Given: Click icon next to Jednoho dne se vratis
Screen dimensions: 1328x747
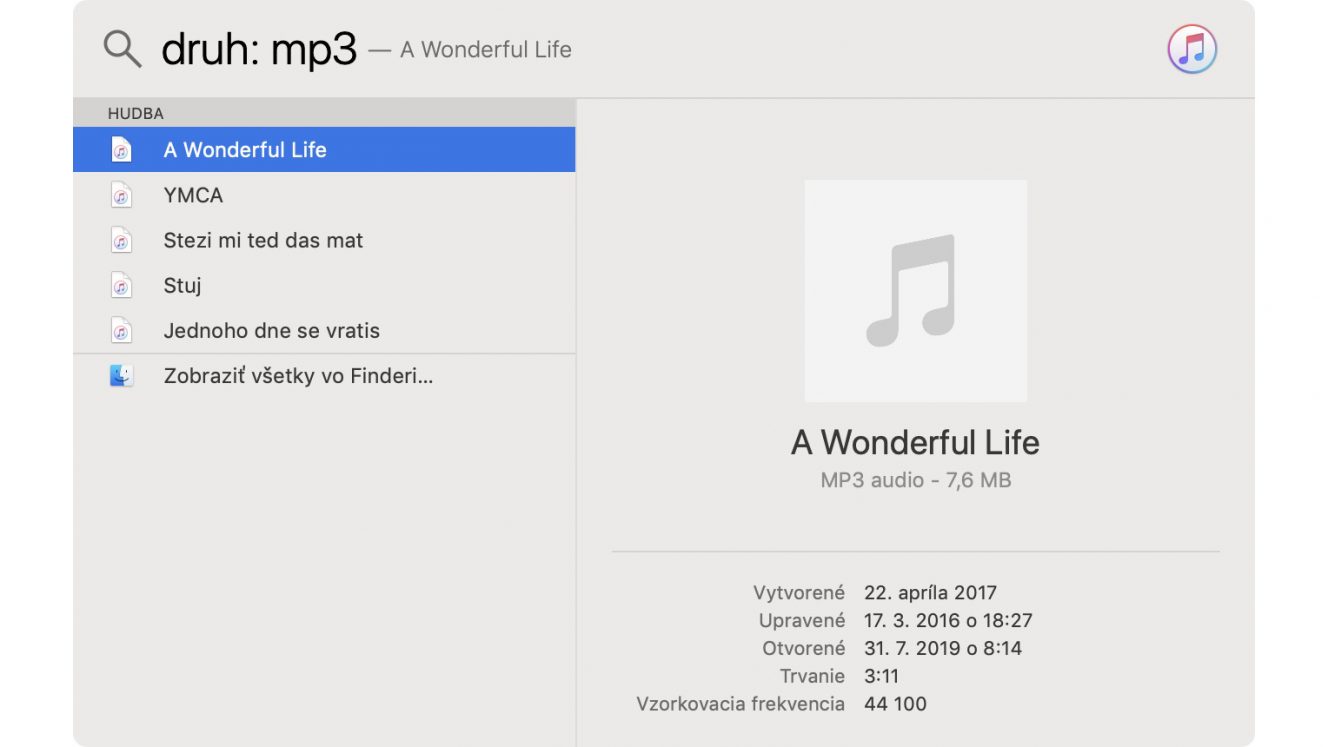Looking at the screenshot, I should 121,330.
